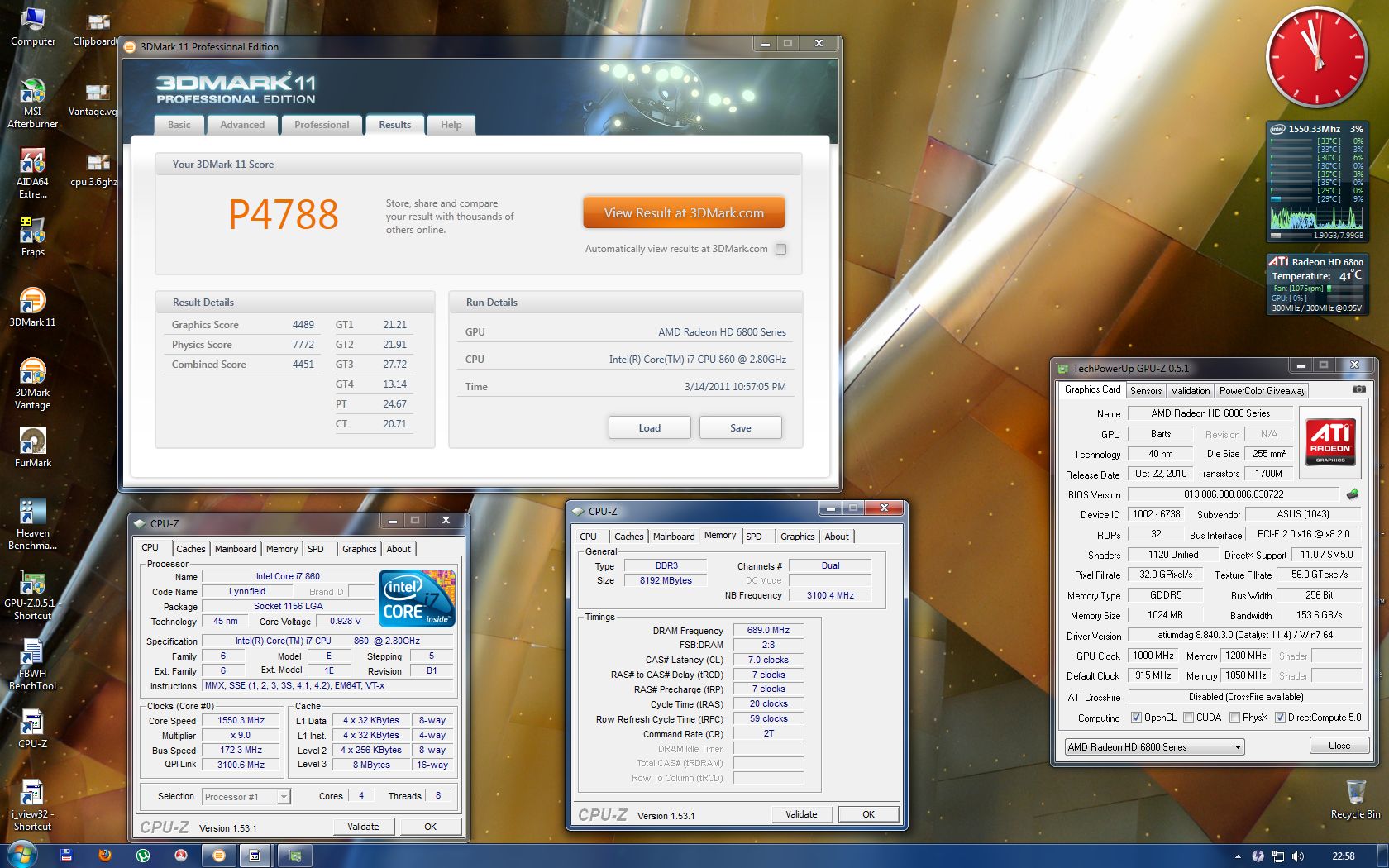Click the ATI Radeon temperature gadget

(x=1316, y=284)
